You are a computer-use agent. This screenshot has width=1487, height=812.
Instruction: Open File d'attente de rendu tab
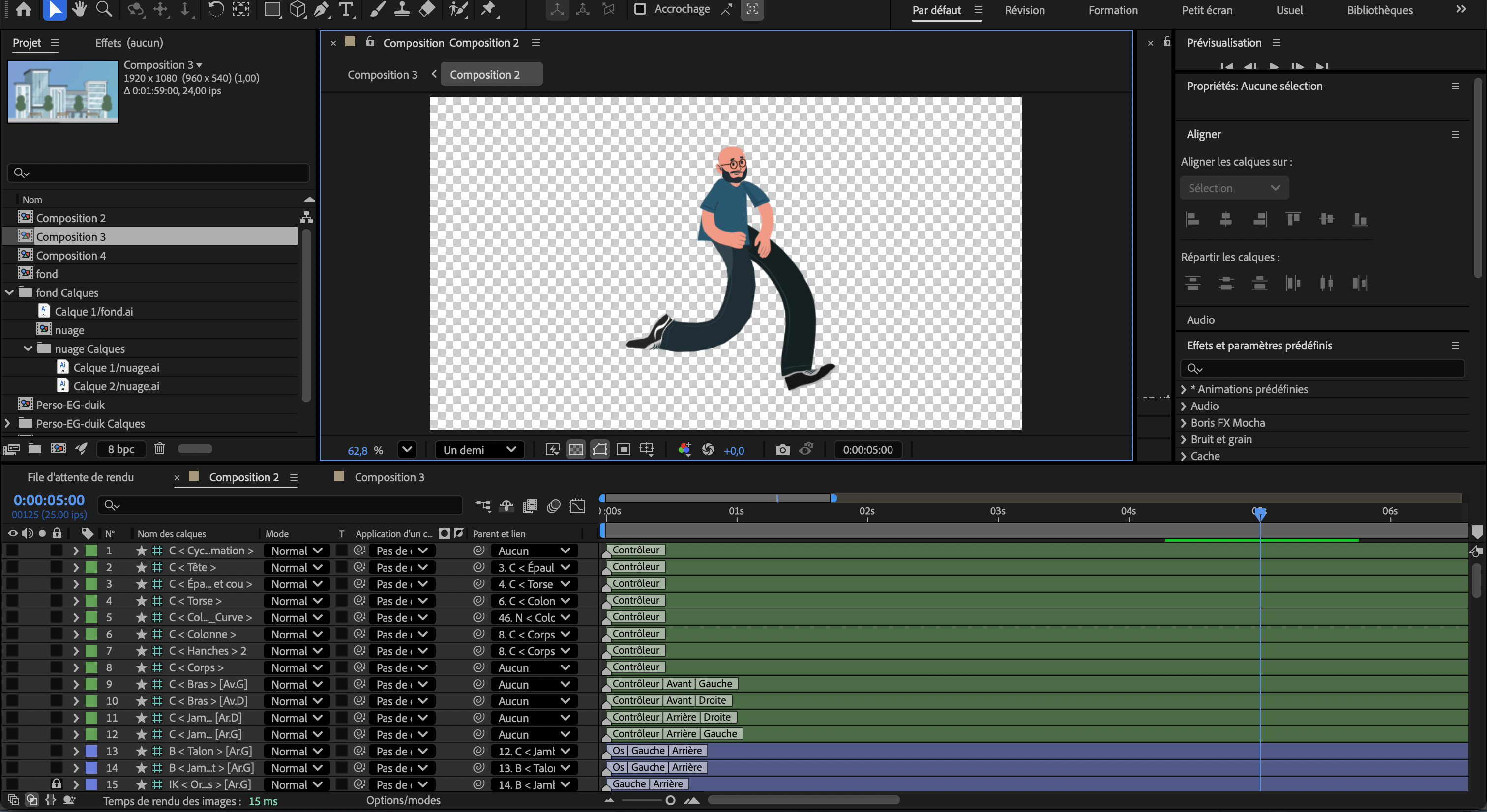(x=80, y=477)
